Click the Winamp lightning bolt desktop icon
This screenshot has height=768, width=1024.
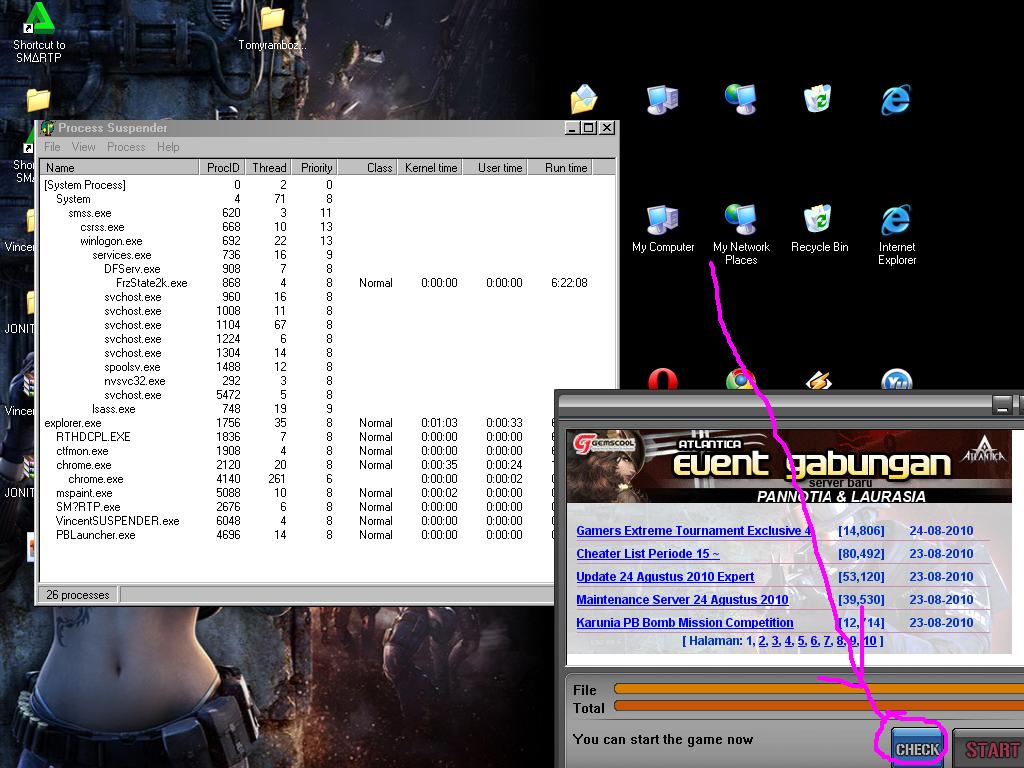click(x=819, y=380)
